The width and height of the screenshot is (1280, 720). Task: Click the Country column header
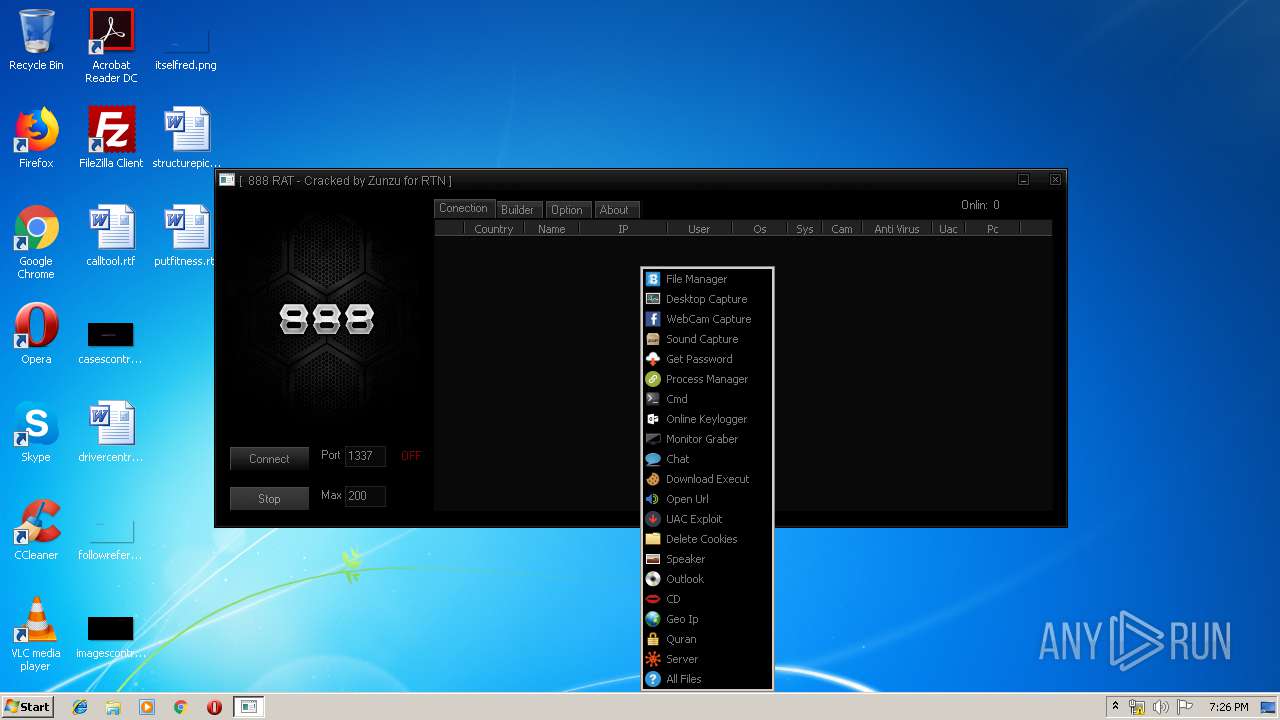point(494,229)
